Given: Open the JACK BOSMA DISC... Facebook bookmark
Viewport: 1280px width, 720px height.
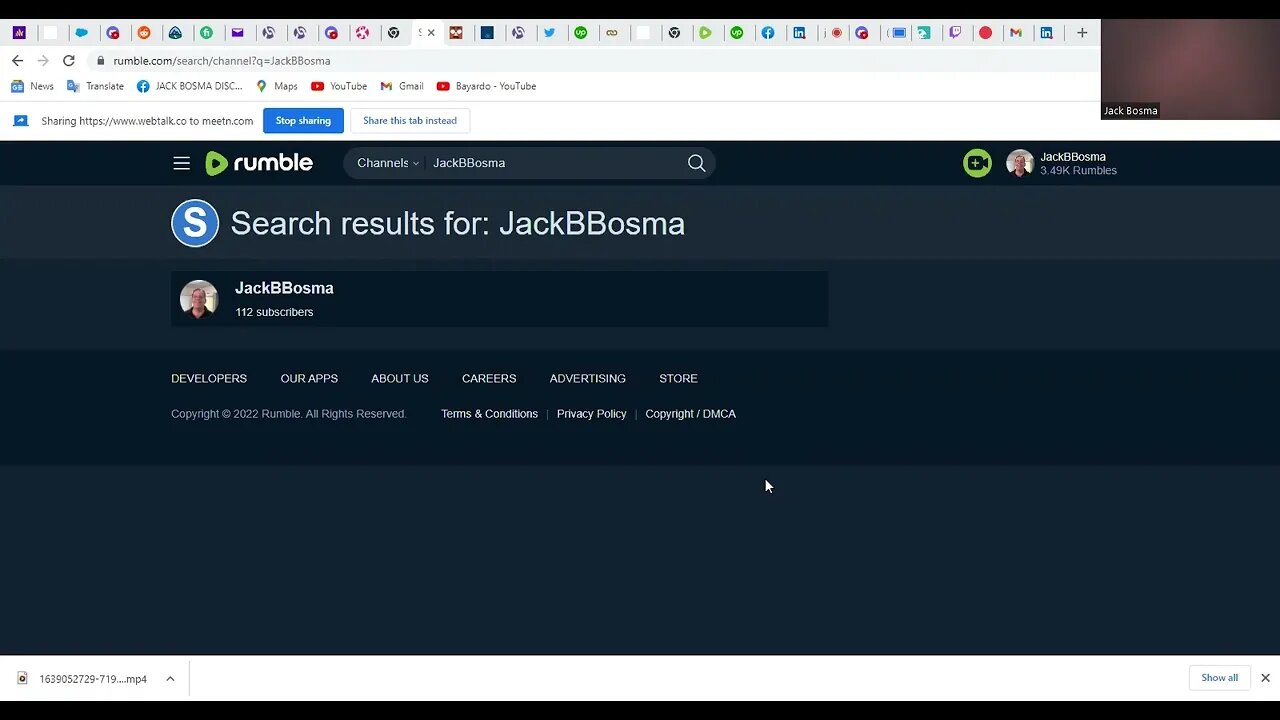Looking at the screenshot, I should click(x=190, y=86).
